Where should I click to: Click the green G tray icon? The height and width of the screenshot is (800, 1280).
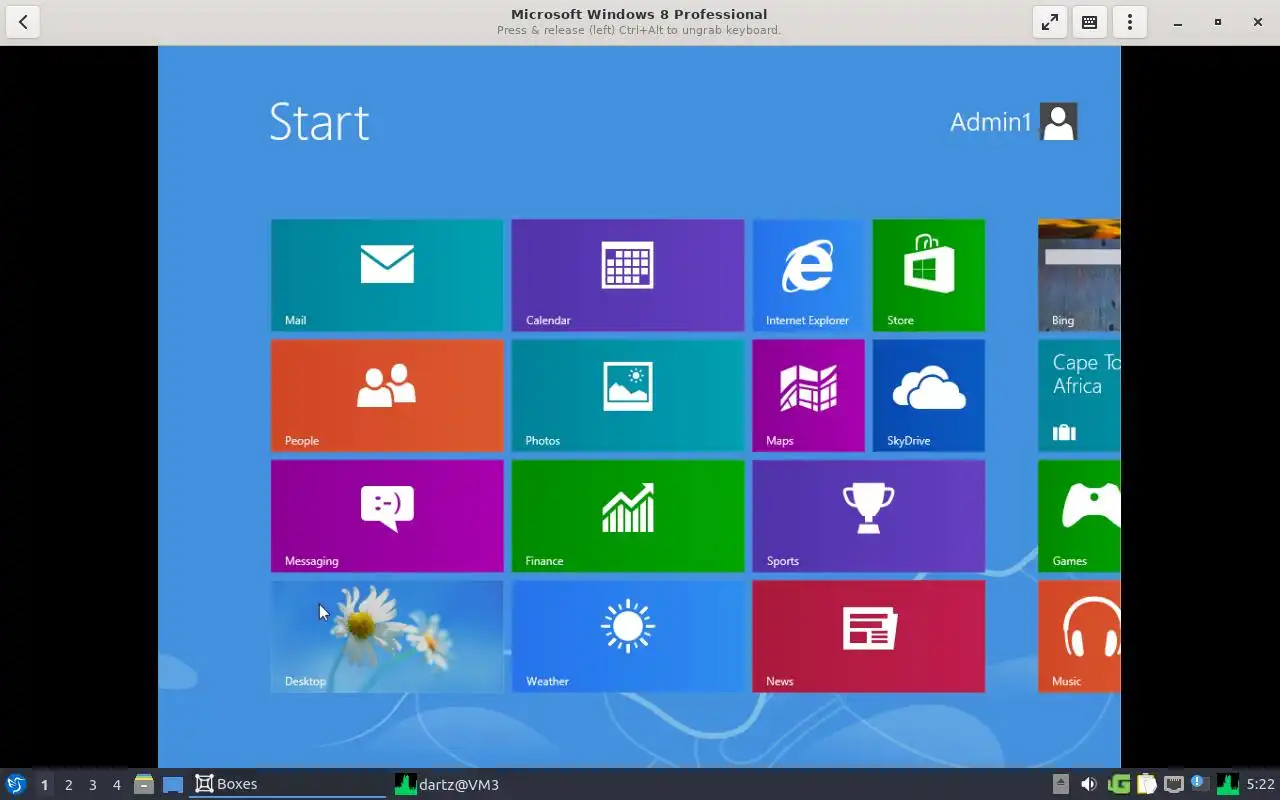(1119, 784)
